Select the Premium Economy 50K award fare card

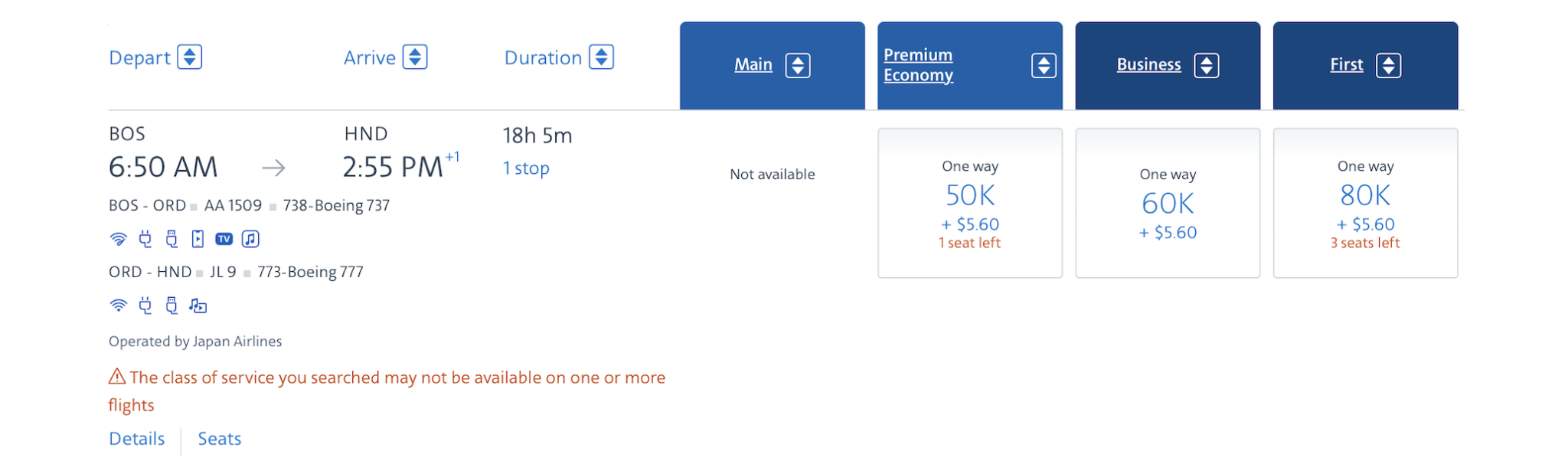click(970, 201)
